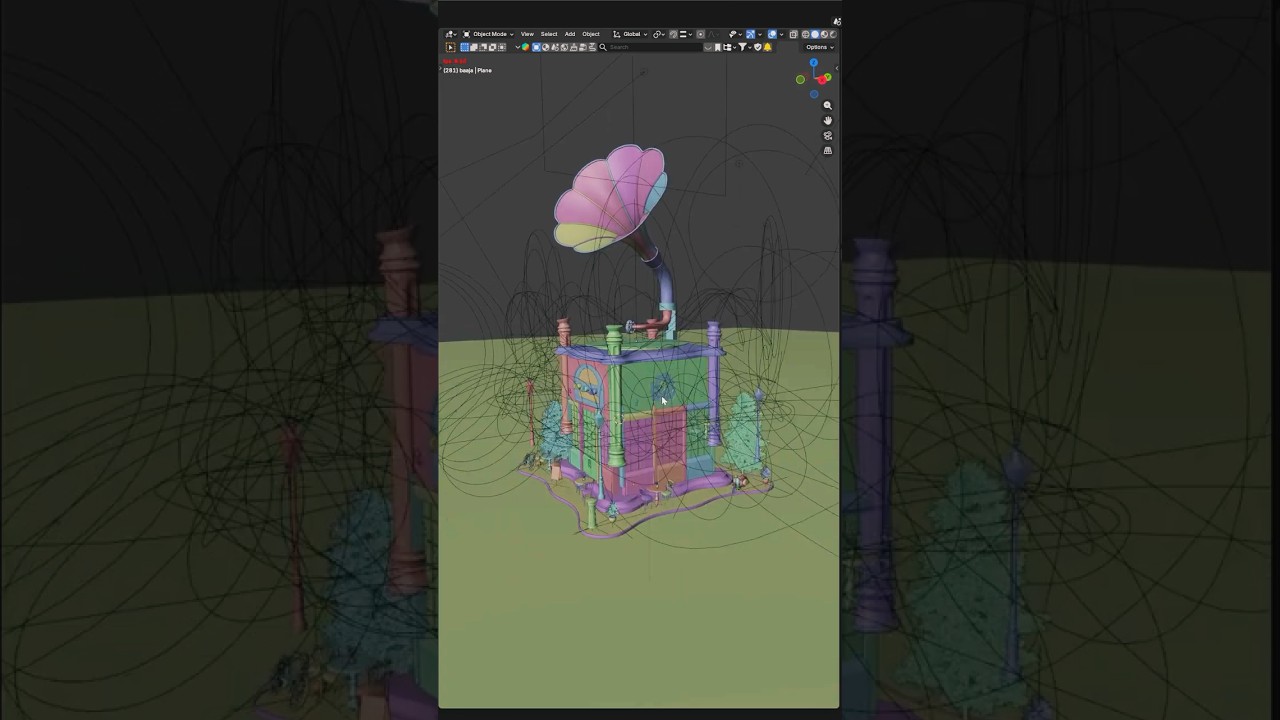Open the Object menu
The height and width of the screenshot is (720, 1280).
[591, 34]
